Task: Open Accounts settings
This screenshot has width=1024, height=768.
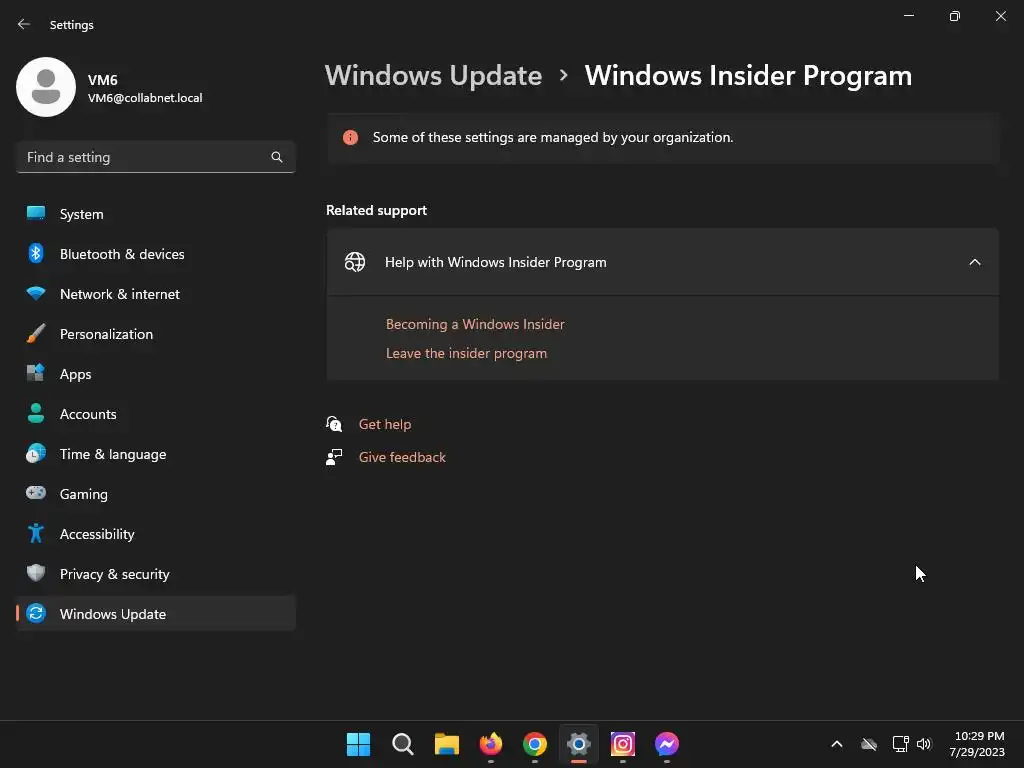Action: [x=155, y=414]
